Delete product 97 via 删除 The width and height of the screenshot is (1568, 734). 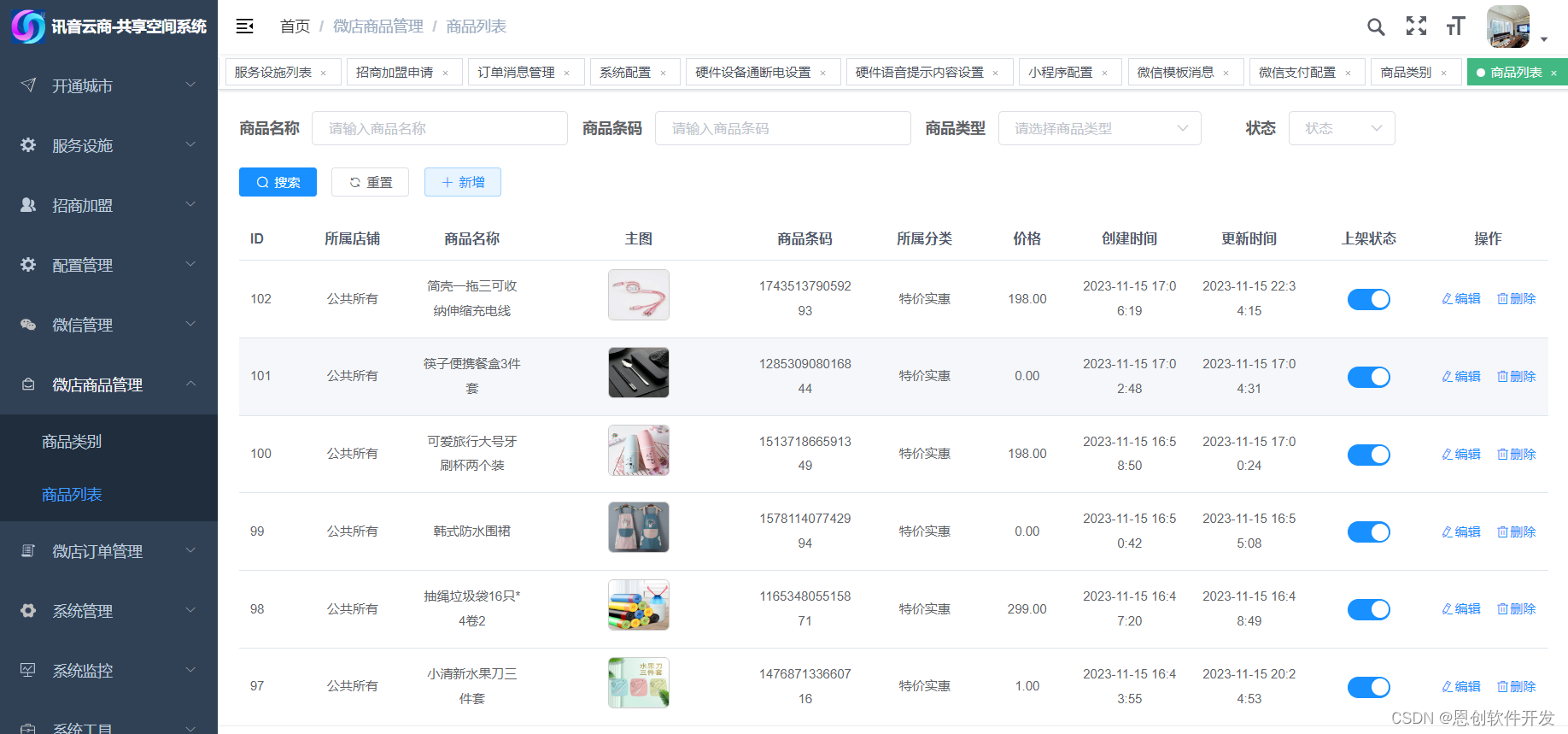(x=1516, y=687)
